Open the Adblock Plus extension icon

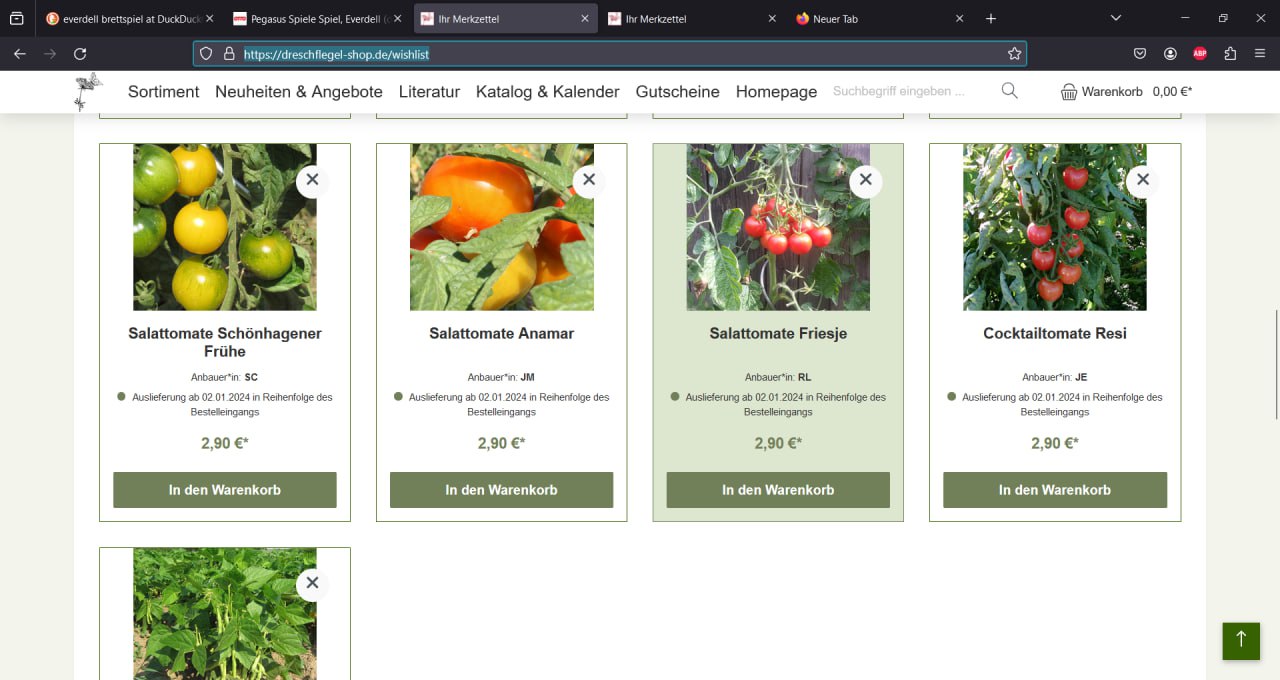click(x=1200, y=54)
